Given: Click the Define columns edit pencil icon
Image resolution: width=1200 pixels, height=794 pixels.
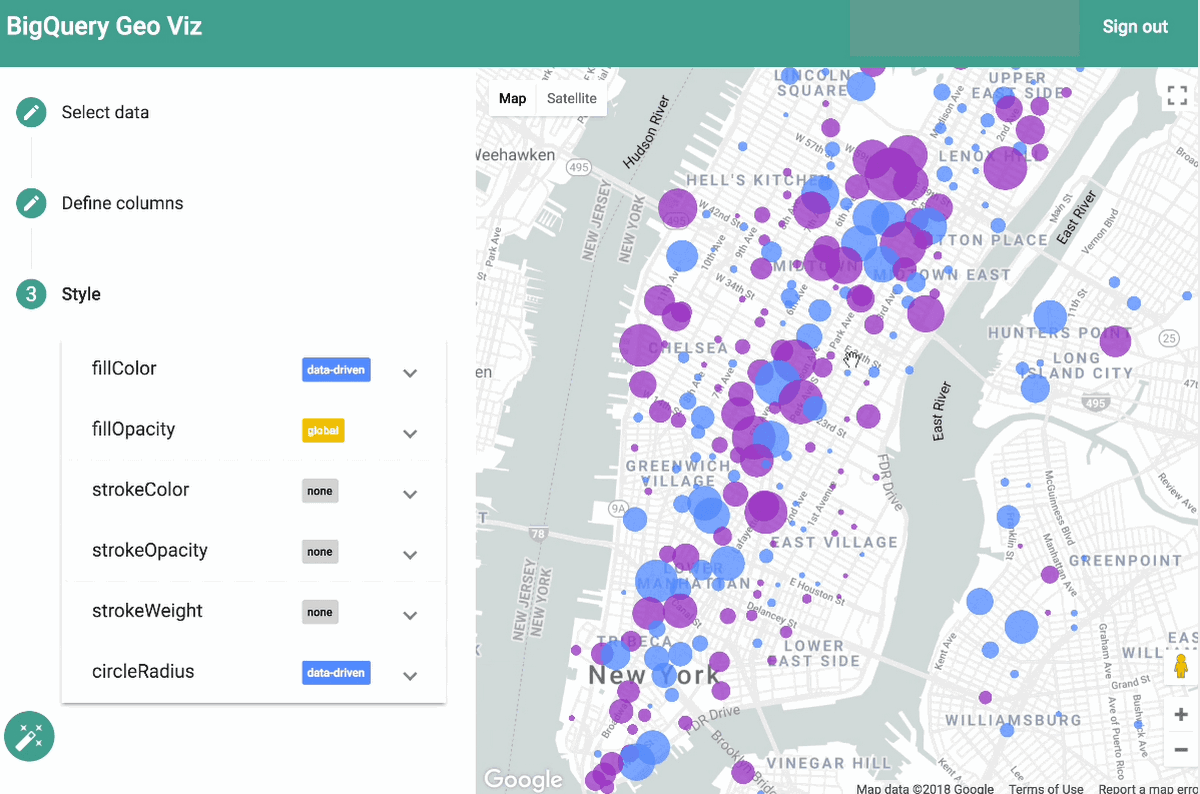Looking at the screenshot, I should 31,203.
